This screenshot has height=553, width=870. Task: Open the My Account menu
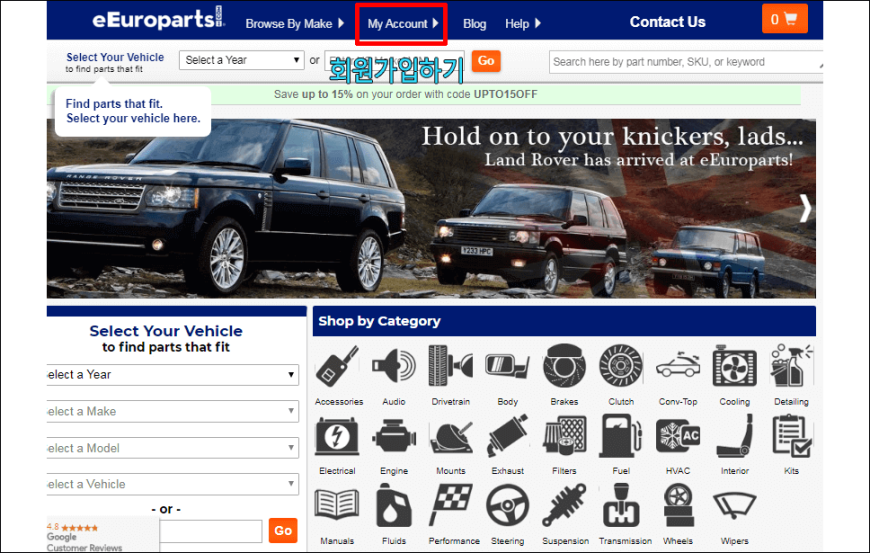403,24
